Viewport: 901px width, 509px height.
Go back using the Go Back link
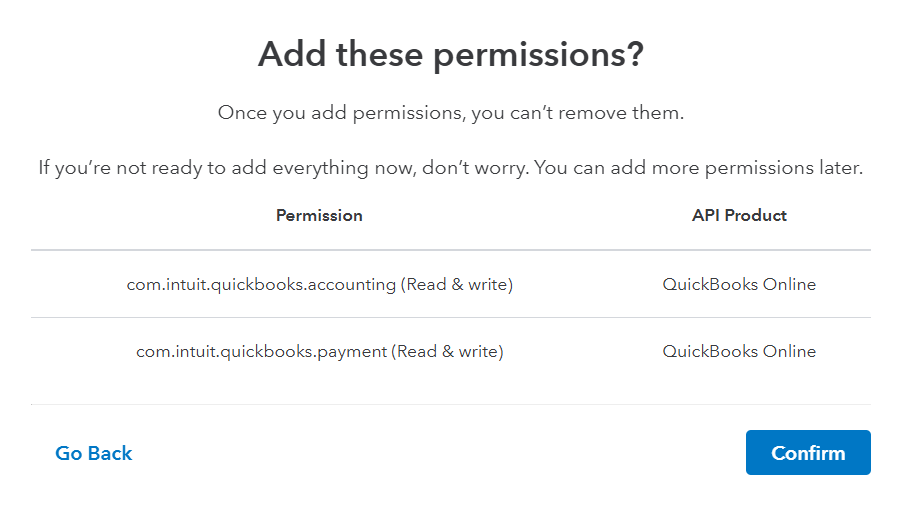pos(94,453)
